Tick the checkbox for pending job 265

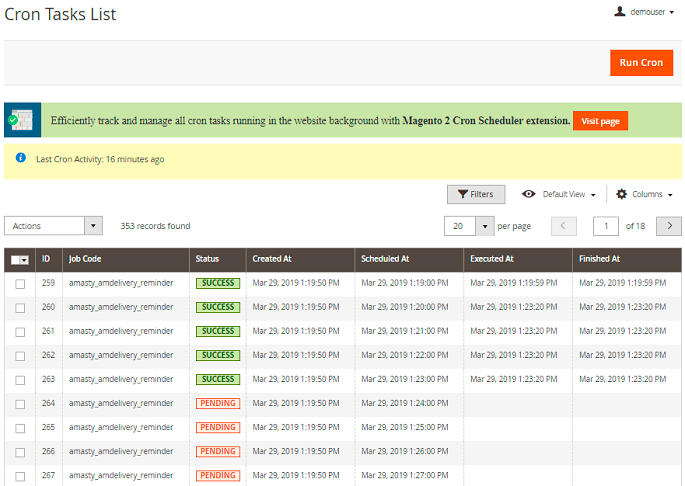pos(20,428)
